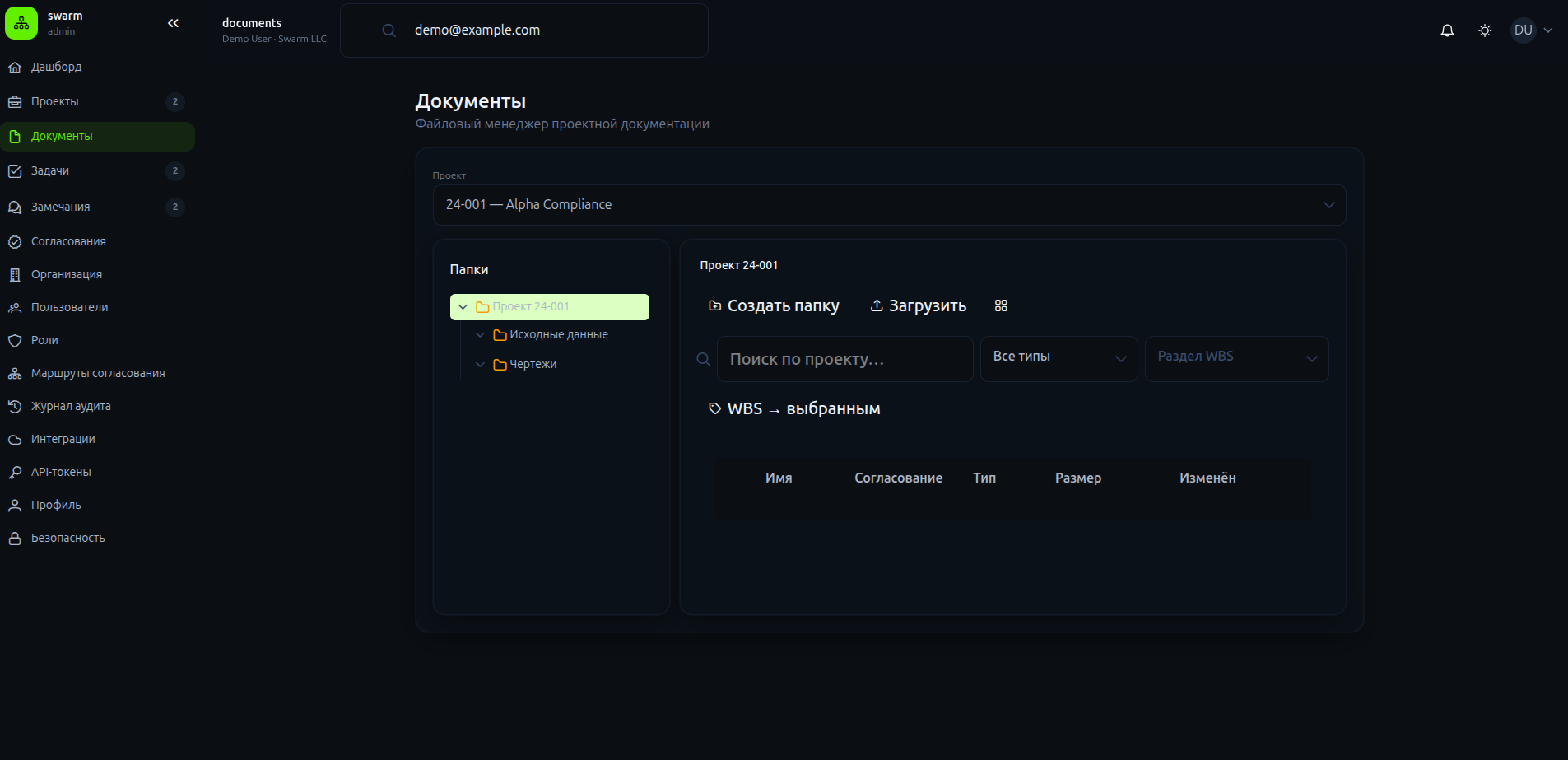Go to Задачи in sidebar
This screenshot has width=1568, height=760.
50,171
